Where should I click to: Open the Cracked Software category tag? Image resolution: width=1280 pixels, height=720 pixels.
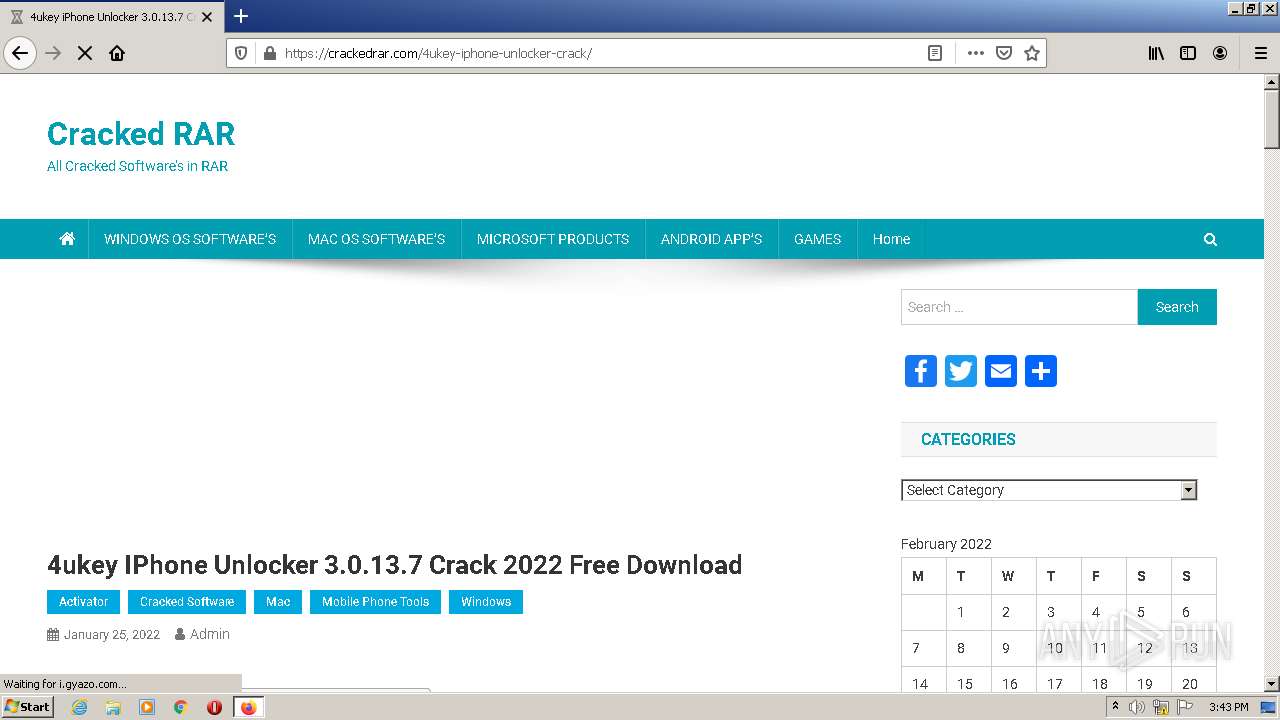click(187, 602)
